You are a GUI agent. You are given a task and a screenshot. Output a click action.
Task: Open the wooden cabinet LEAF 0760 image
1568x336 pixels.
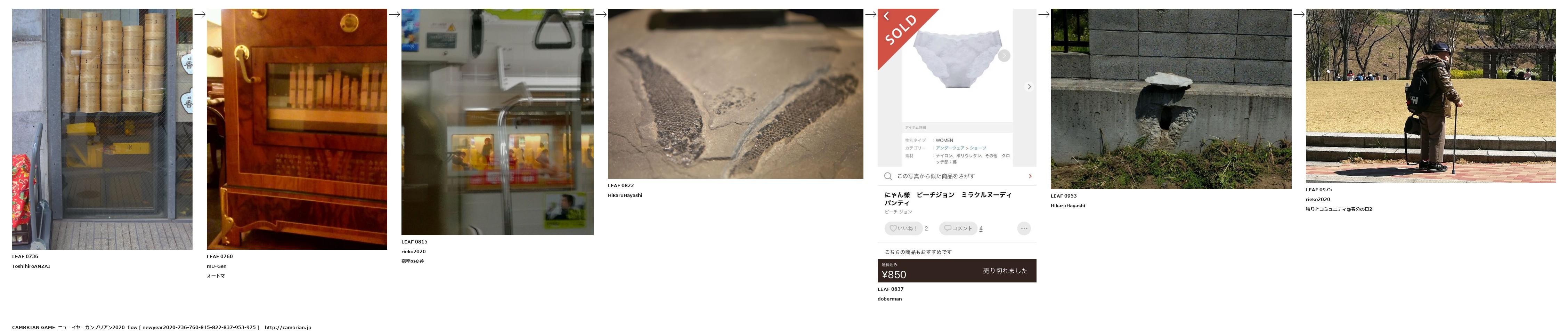297,129
